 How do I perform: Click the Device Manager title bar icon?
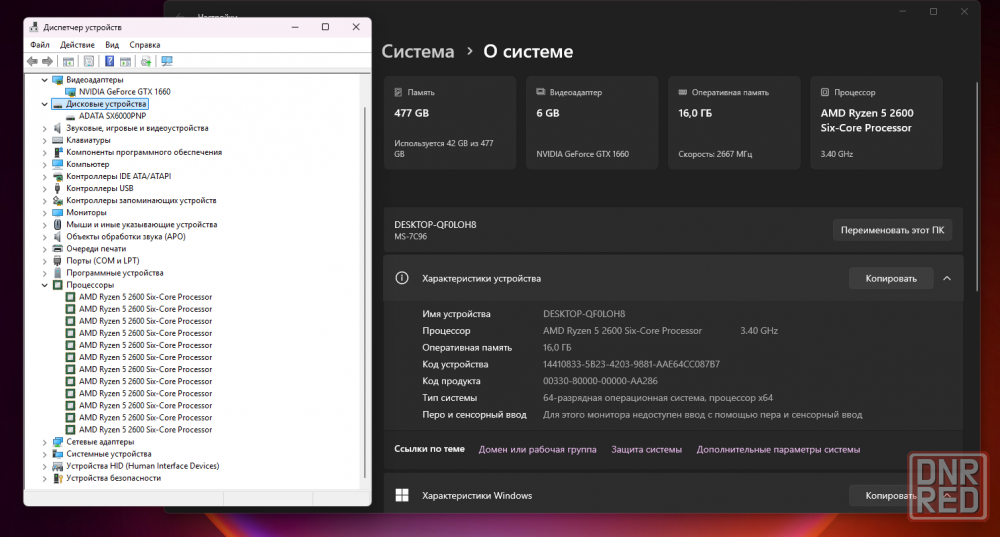[x=34, y=27]
